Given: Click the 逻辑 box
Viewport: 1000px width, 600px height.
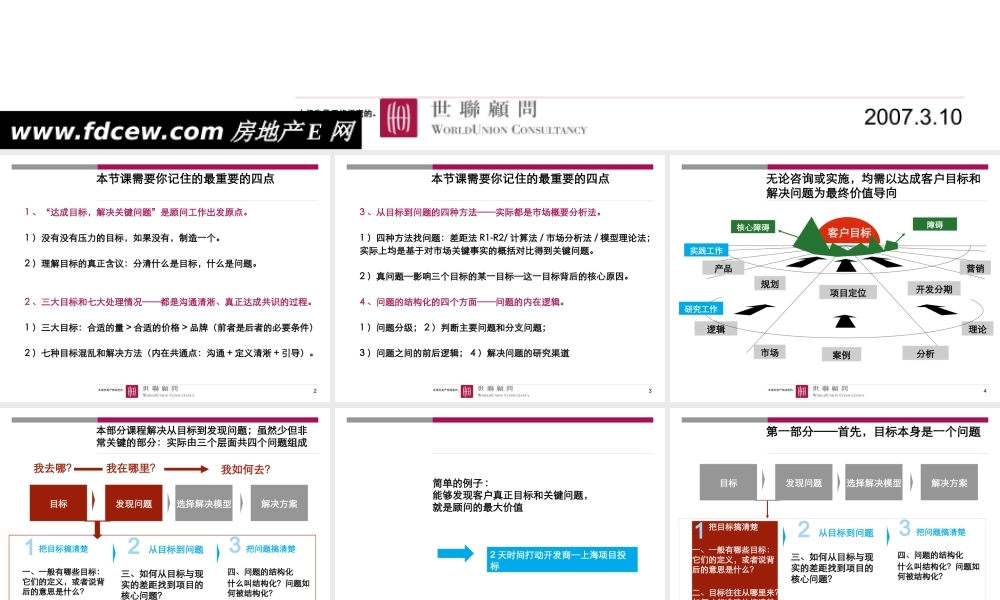Looking at the screenshot, I should coord(716,329).
